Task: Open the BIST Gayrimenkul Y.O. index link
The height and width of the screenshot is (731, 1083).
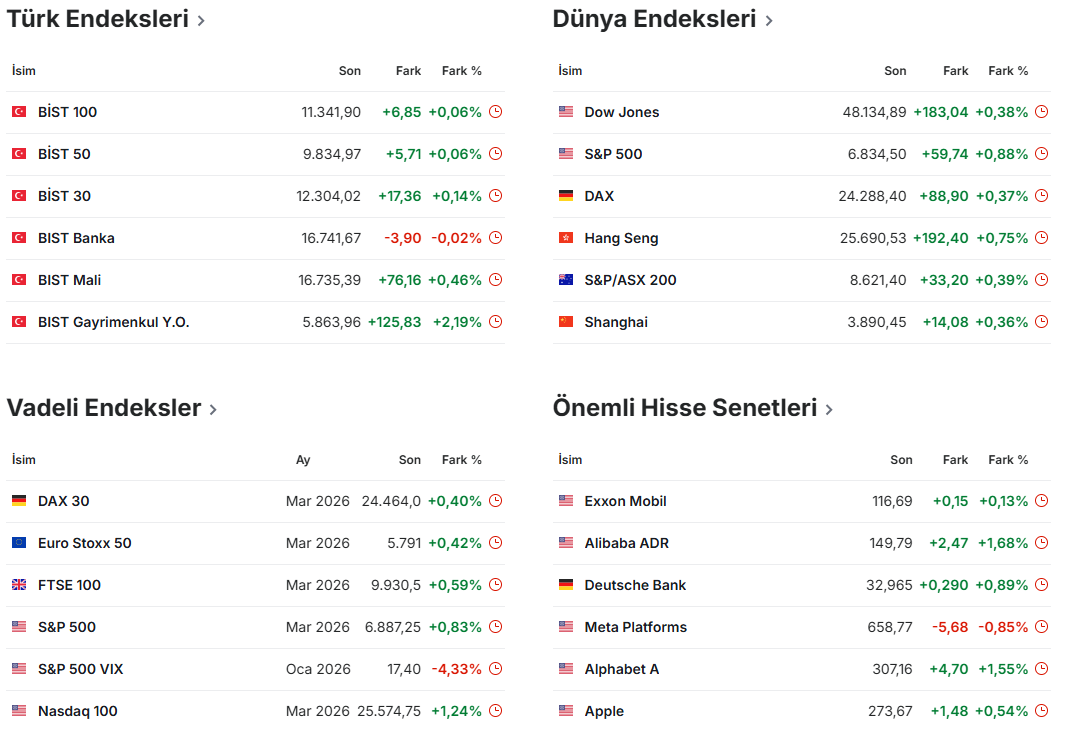Action: (113, 322)
